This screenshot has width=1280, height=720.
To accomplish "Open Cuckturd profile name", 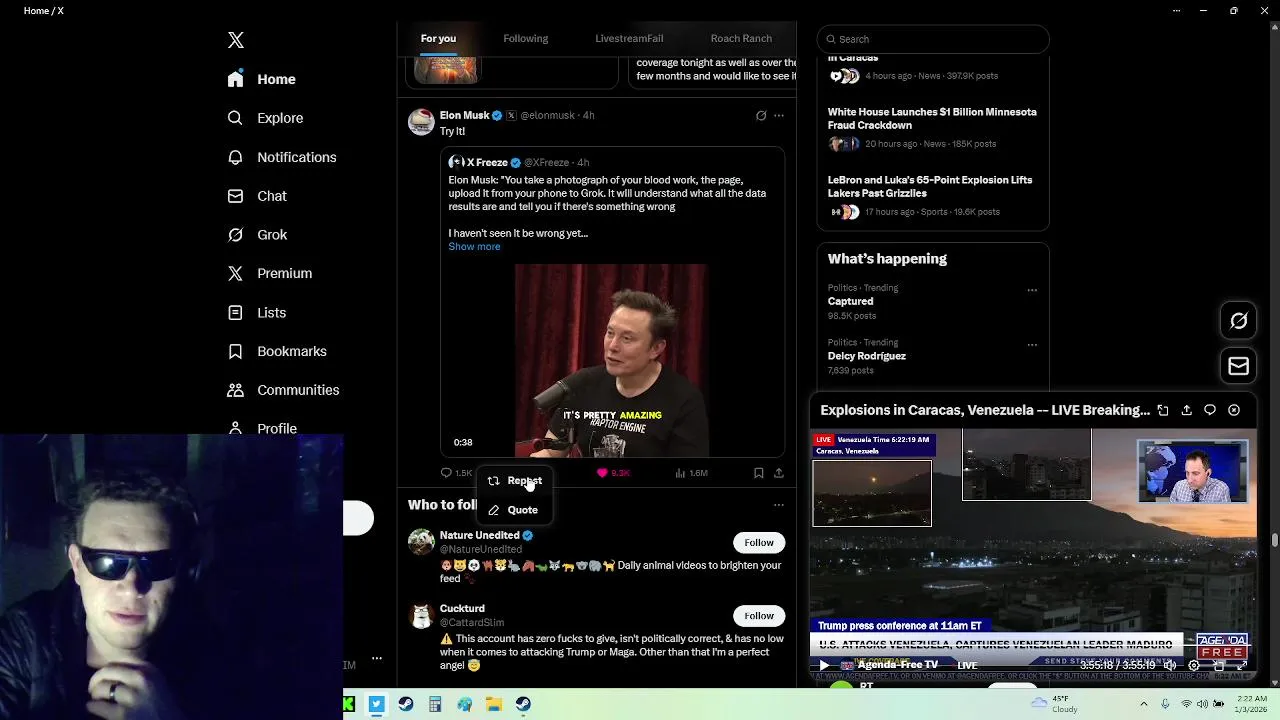I will [462, 608].
